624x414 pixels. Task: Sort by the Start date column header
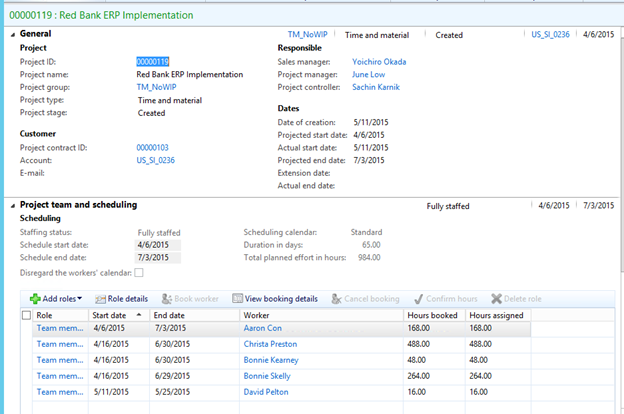tap(119, 315)
